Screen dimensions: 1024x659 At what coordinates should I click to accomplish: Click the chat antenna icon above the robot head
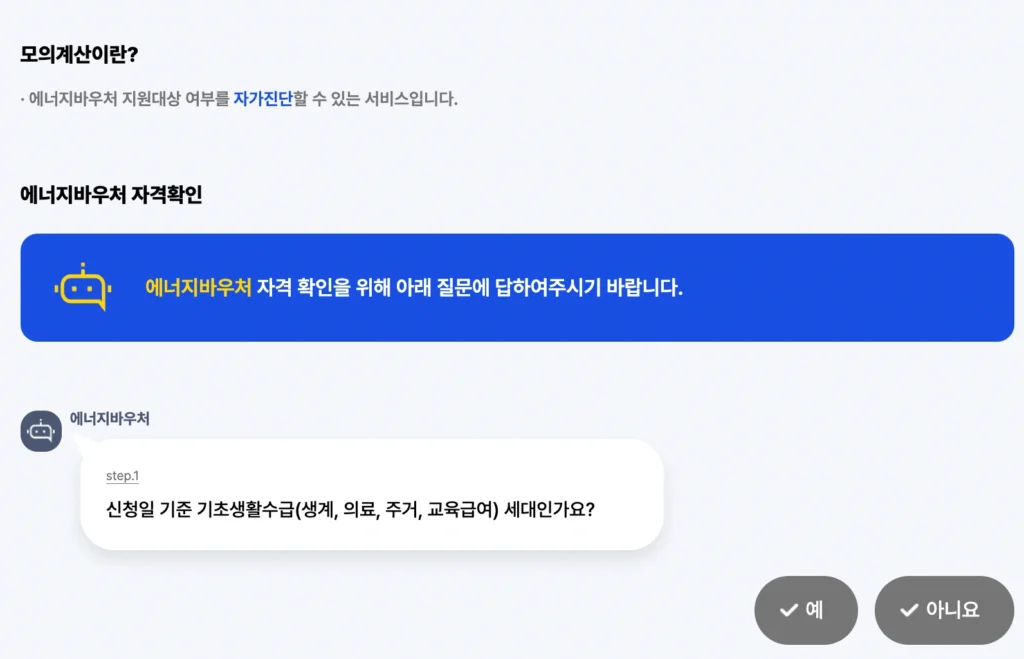point(85,265)
